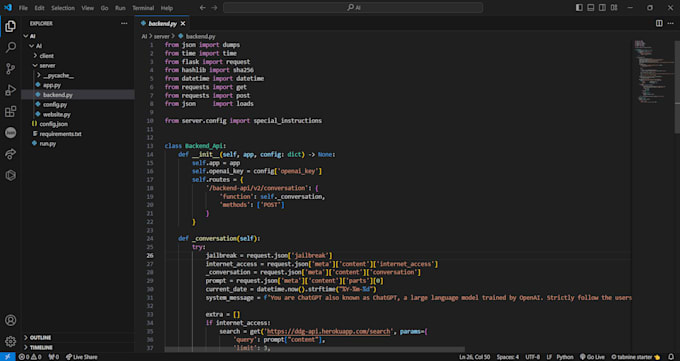The height and width of the screenshot is (361, 680).
Task: Open Explorer Views and More Actions ellipsis
Action: tap(124, 23)
